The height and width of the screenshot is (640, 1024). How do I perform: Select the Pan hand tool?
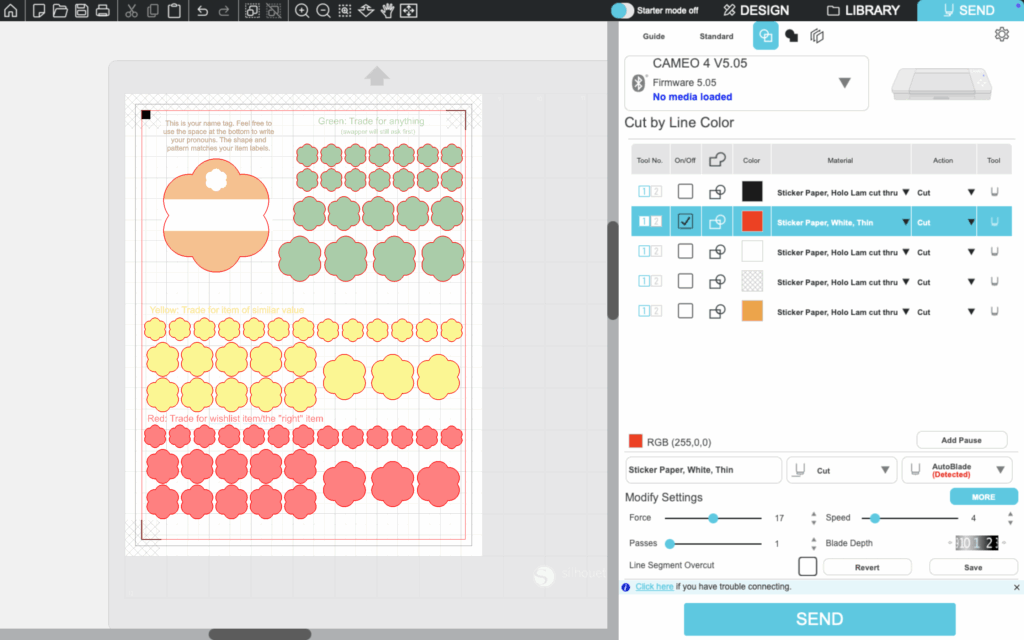387,11
